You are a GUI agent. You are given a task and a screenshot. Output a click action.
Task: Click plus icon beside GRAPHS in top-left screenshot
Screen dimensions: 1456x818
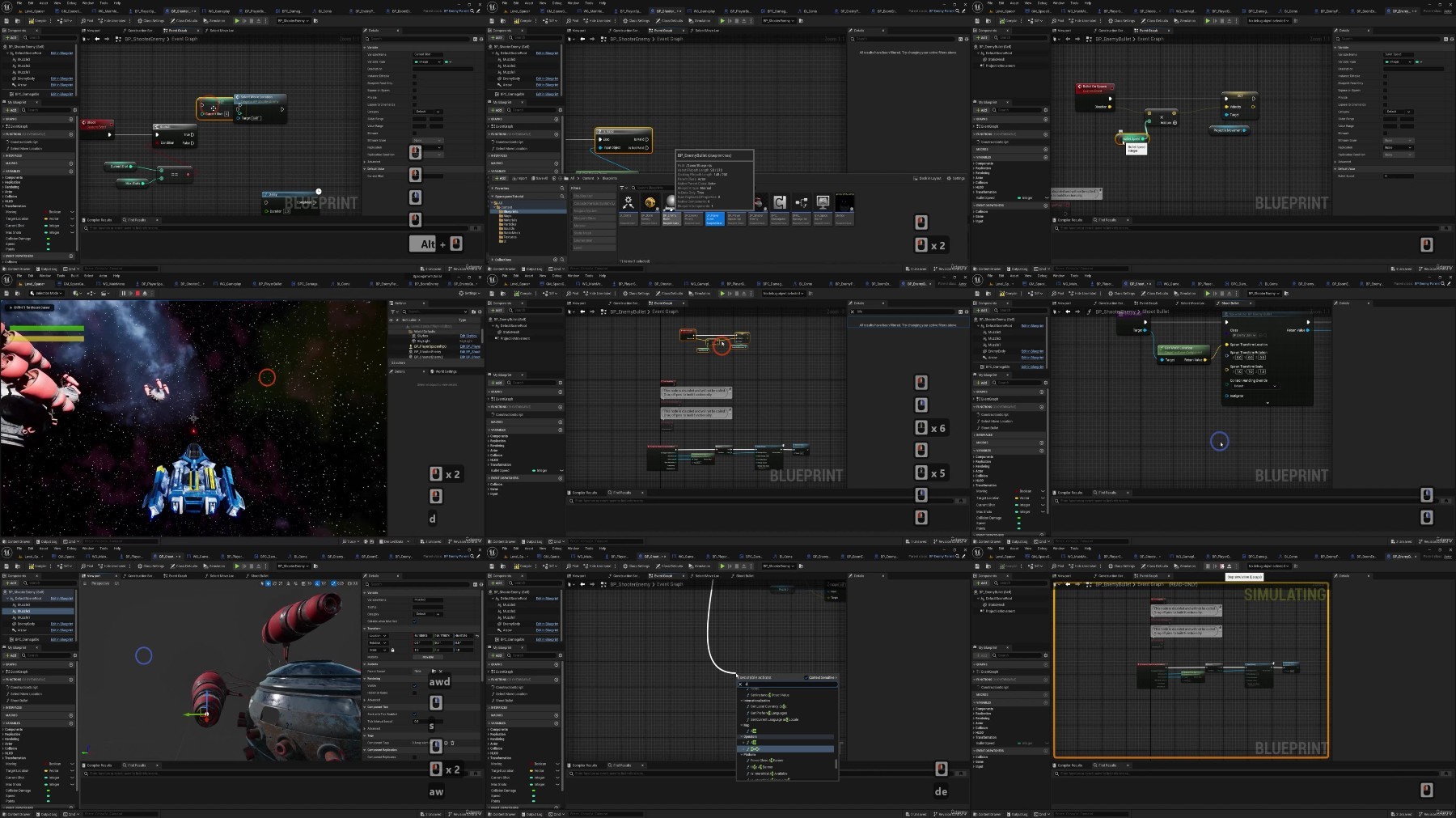(x=70, y=119)
